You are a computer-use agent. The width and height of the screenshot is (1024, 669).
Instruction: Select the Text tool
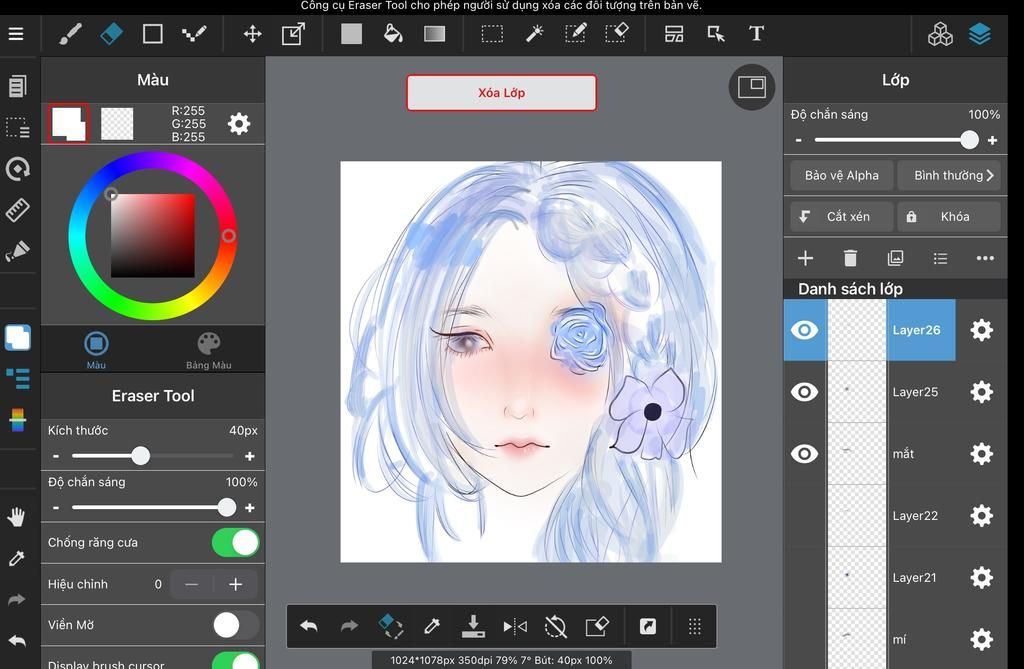756,34
